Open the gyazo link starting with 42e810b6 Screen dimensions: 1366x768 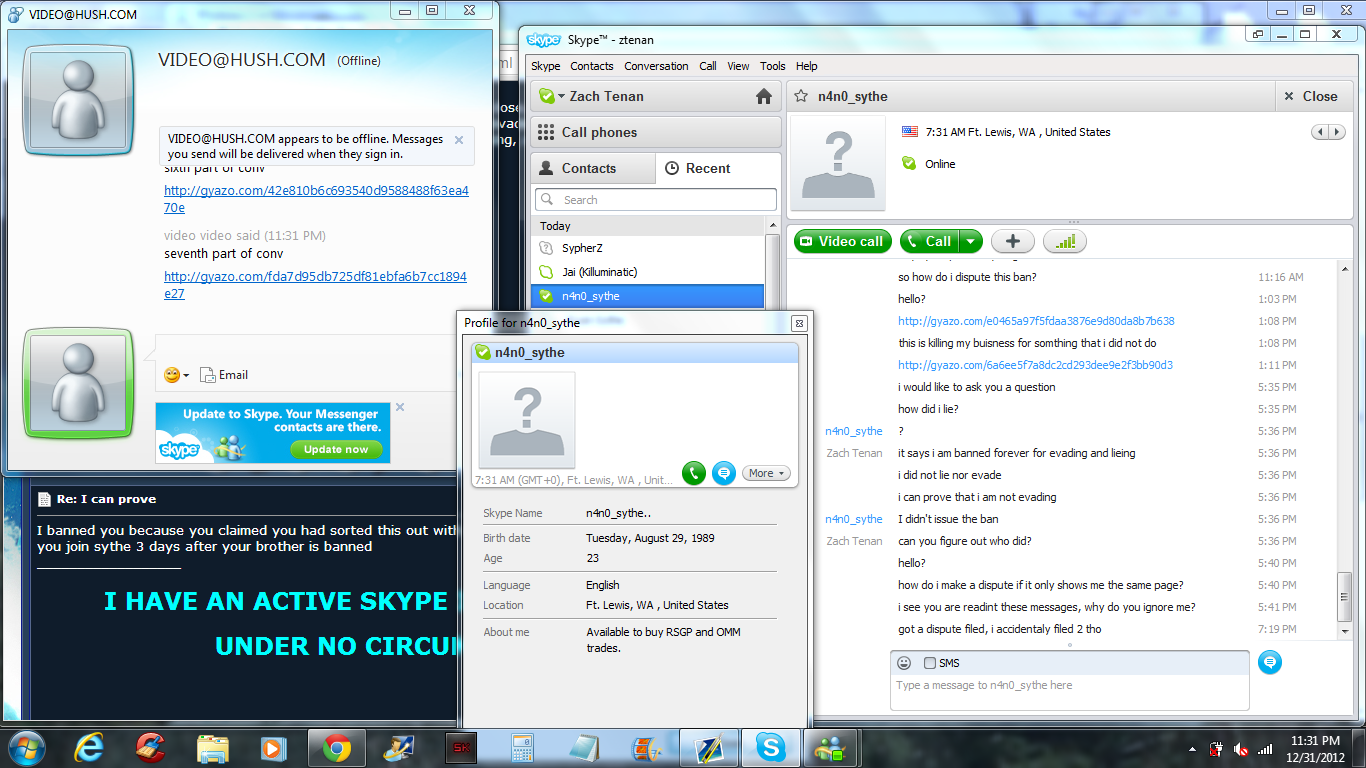point(316,199)
